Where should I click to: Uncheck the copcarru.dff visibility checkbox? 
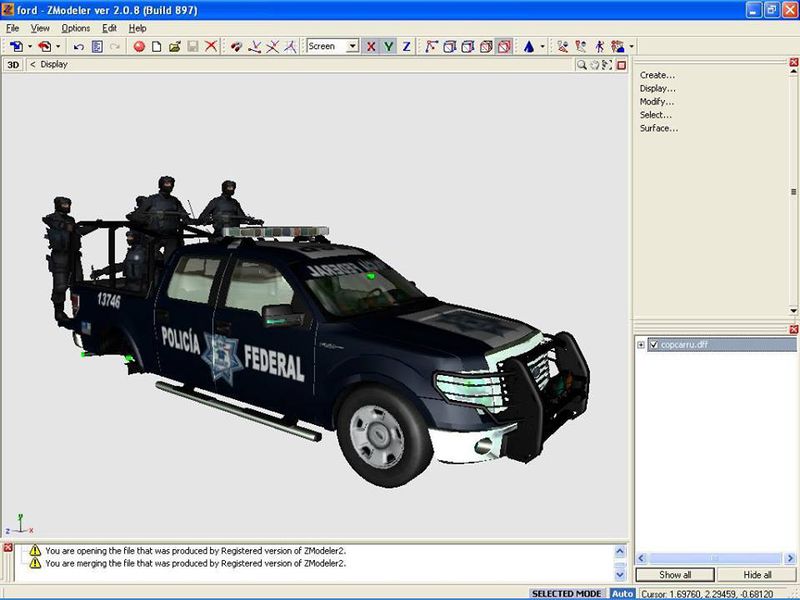tap(654, 345)
